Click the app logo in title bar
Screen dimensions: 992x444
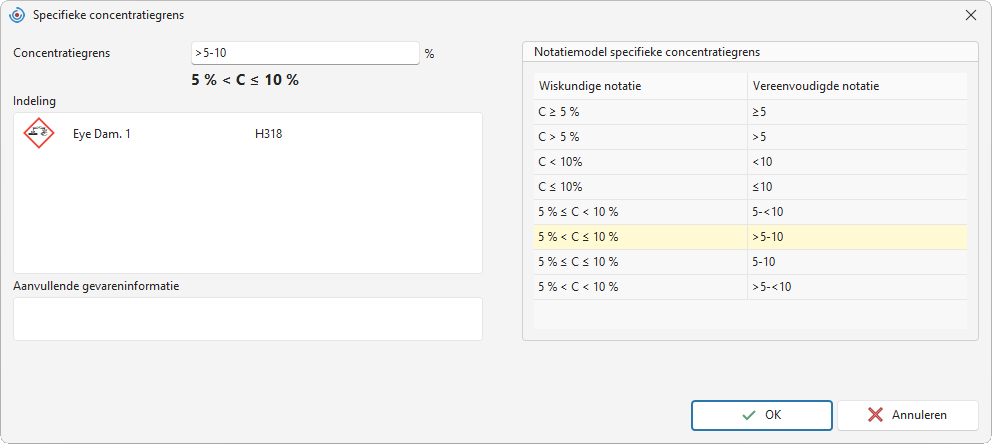click(x=17, y=15)
